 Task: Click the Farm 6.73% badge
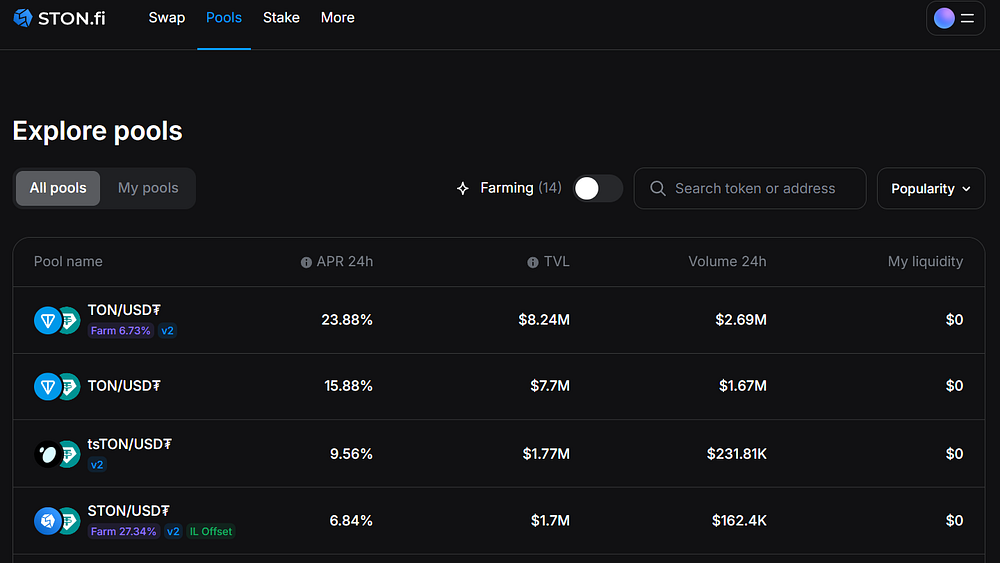point(121,331)
